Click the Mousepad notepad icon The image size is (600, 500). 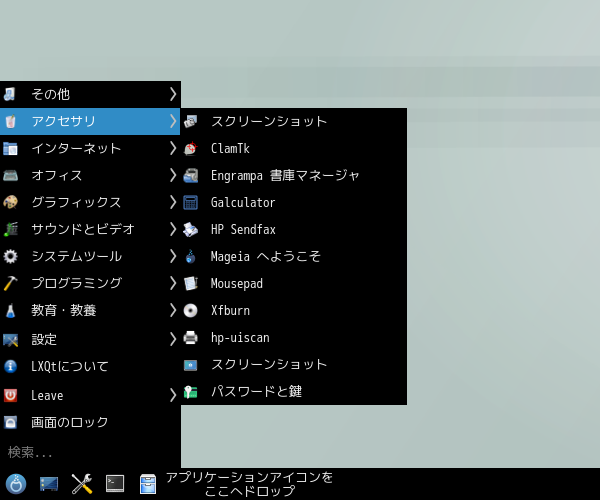coord(191,283)
